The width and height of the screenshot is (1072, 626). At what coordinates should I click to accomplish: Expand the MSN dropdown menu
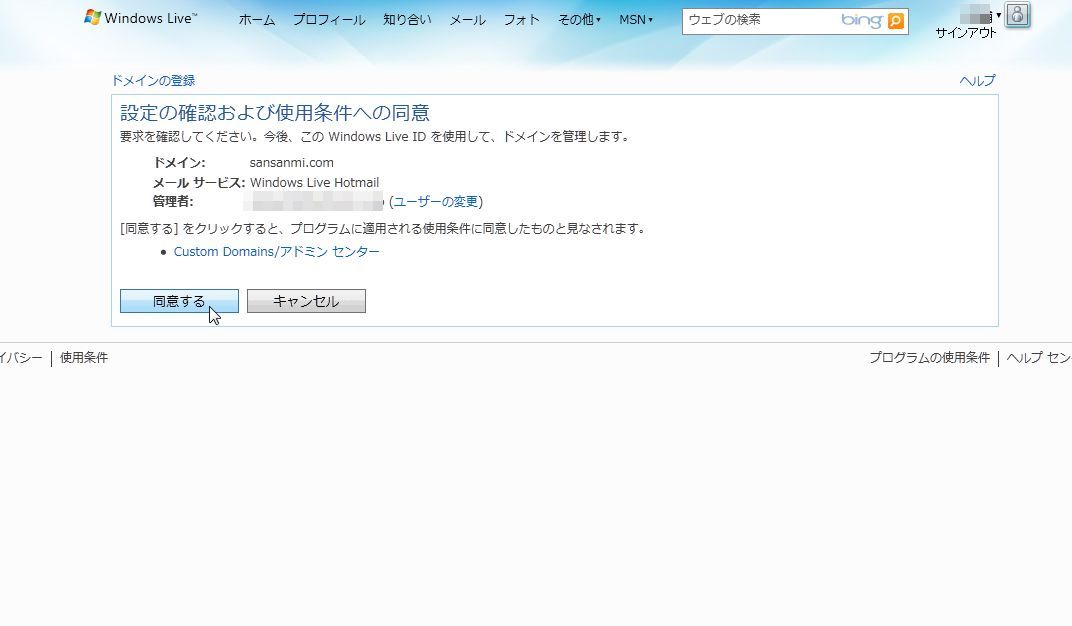[636, 20]
